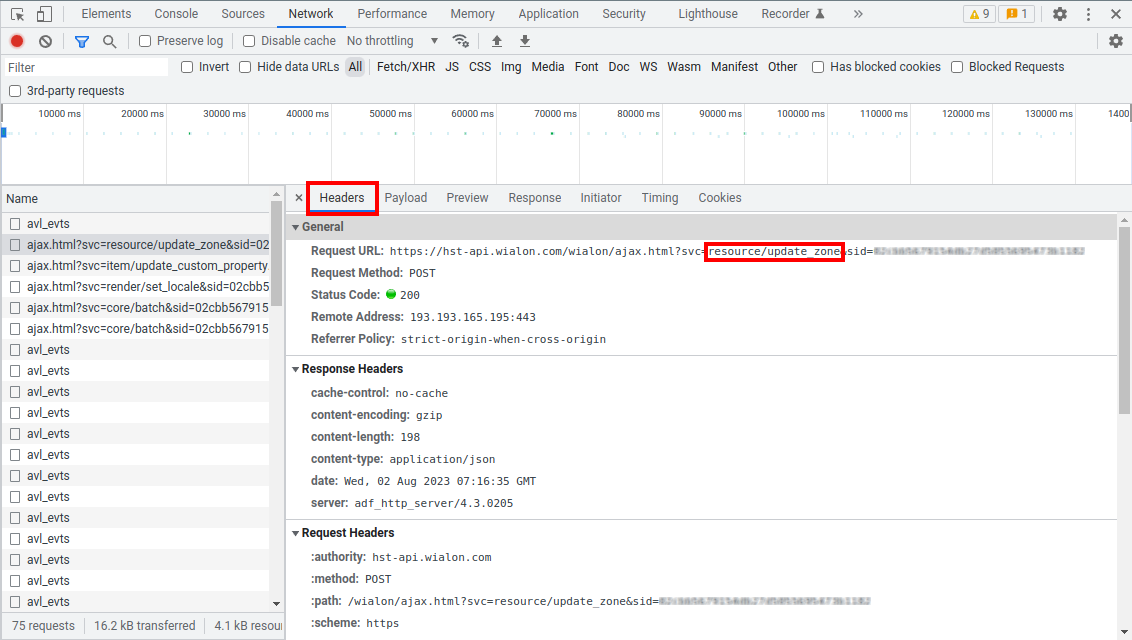Open DevTools settings gear
This screenshot has width=1132, height=640.
click(1060, 14)
